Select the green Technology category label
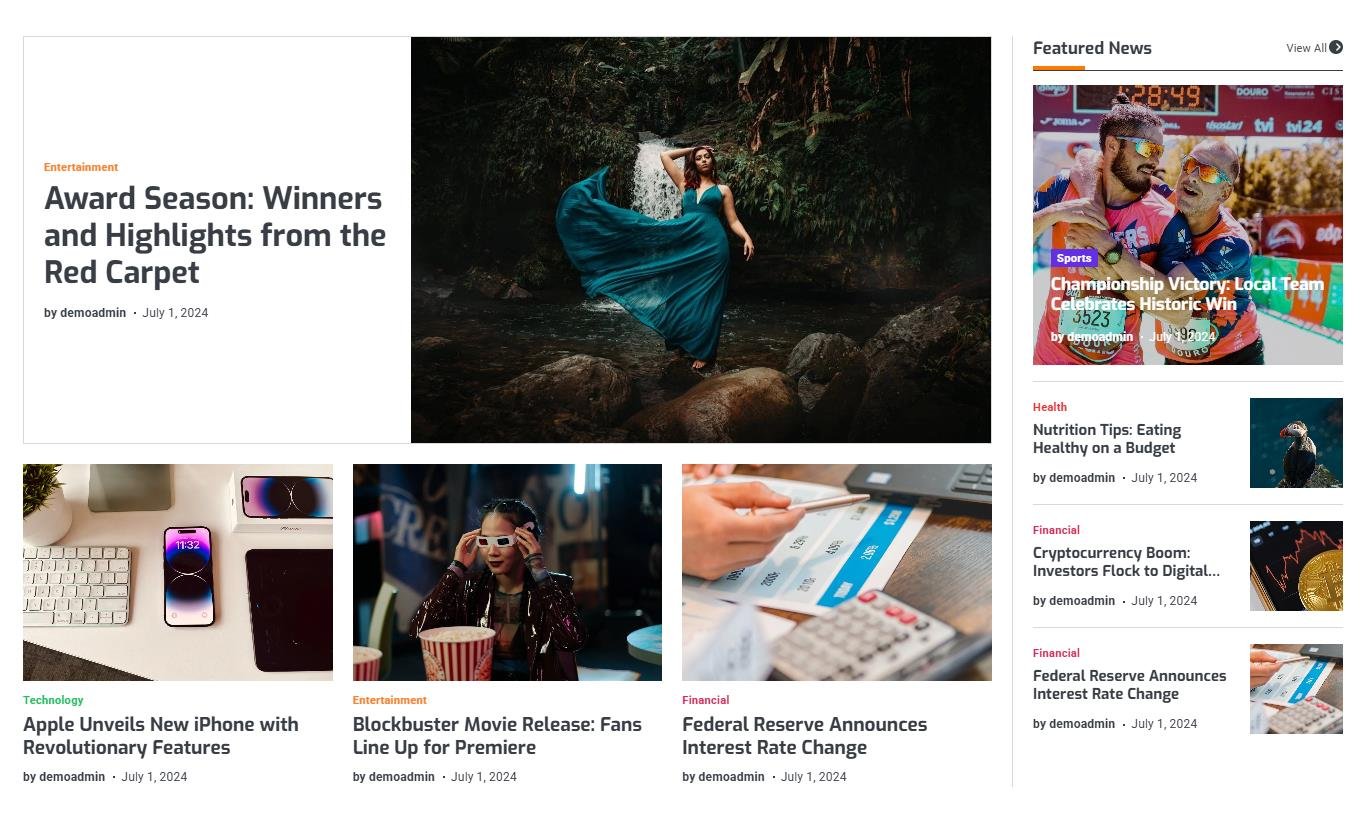1369x814 pixels. (x=53, y=700)
